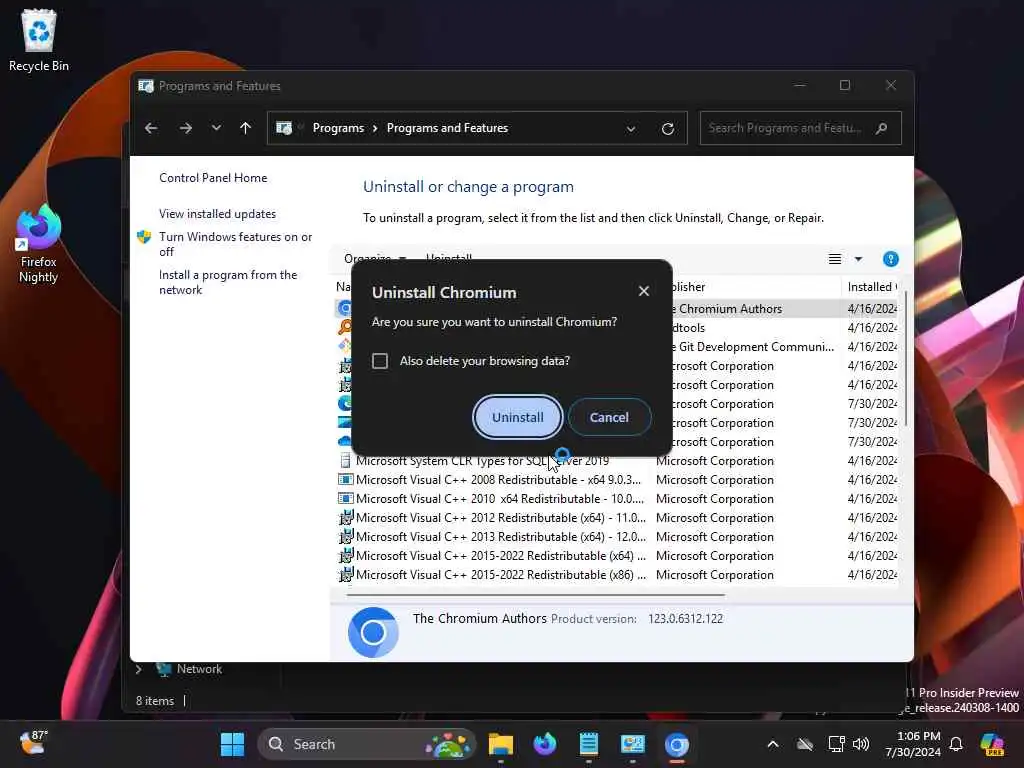
Task: Open File Explorer from taskbar
Action: pyautogui.click(x=501, y=744)
